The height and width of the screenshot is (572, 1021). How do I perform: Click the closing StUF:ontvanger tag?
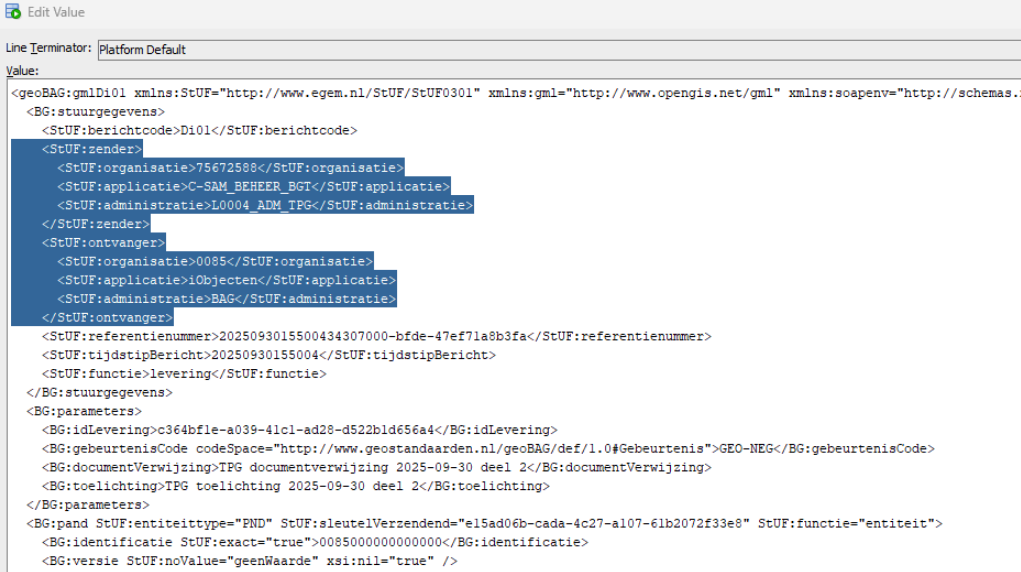[107, 318]
